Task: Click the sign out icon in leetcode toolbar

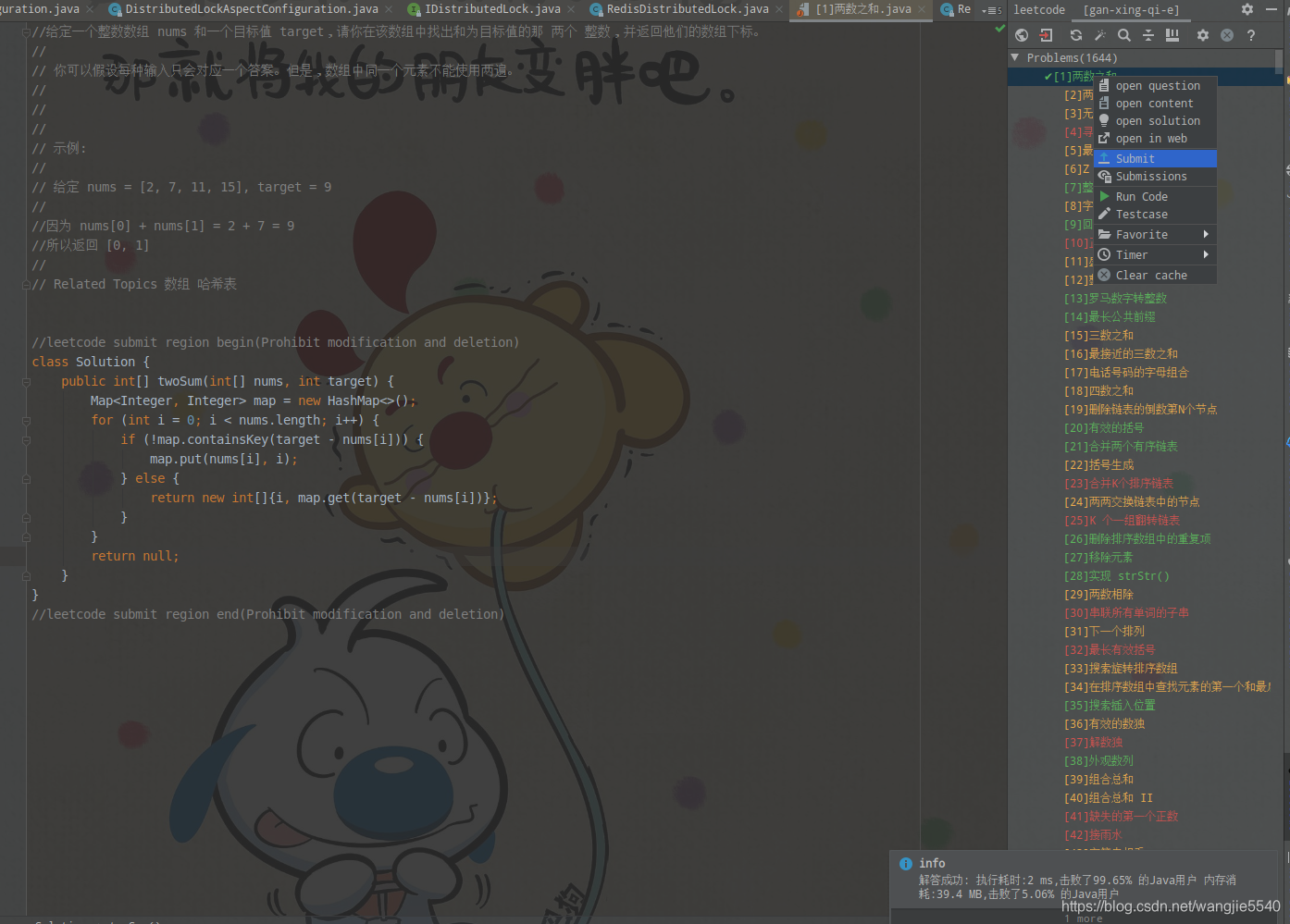Action: click(1047, 35)
